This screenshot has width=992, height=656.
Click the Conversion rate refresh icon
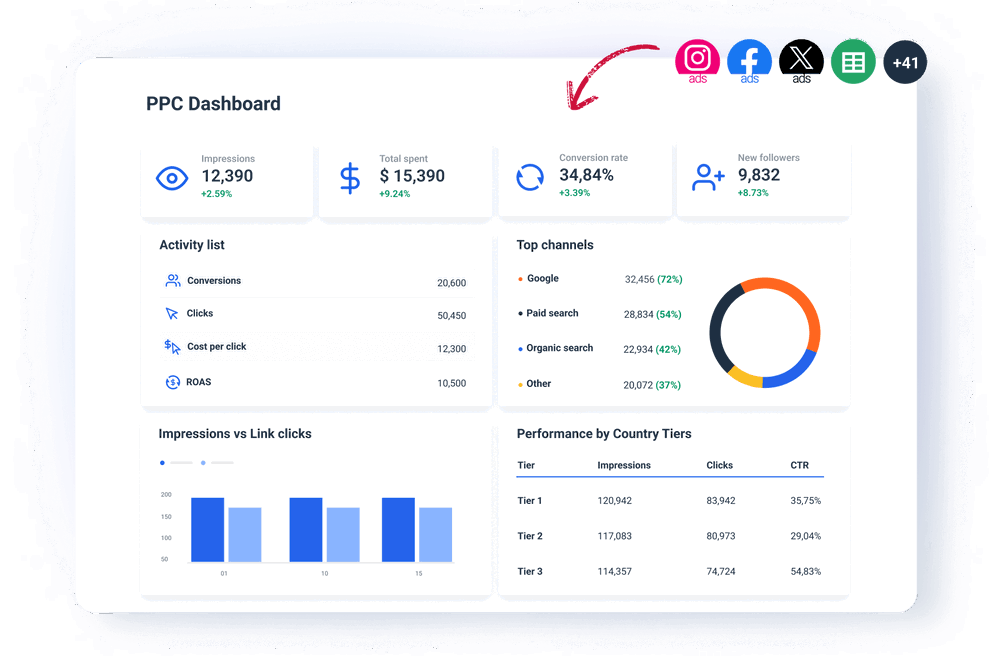click(529, 177)
